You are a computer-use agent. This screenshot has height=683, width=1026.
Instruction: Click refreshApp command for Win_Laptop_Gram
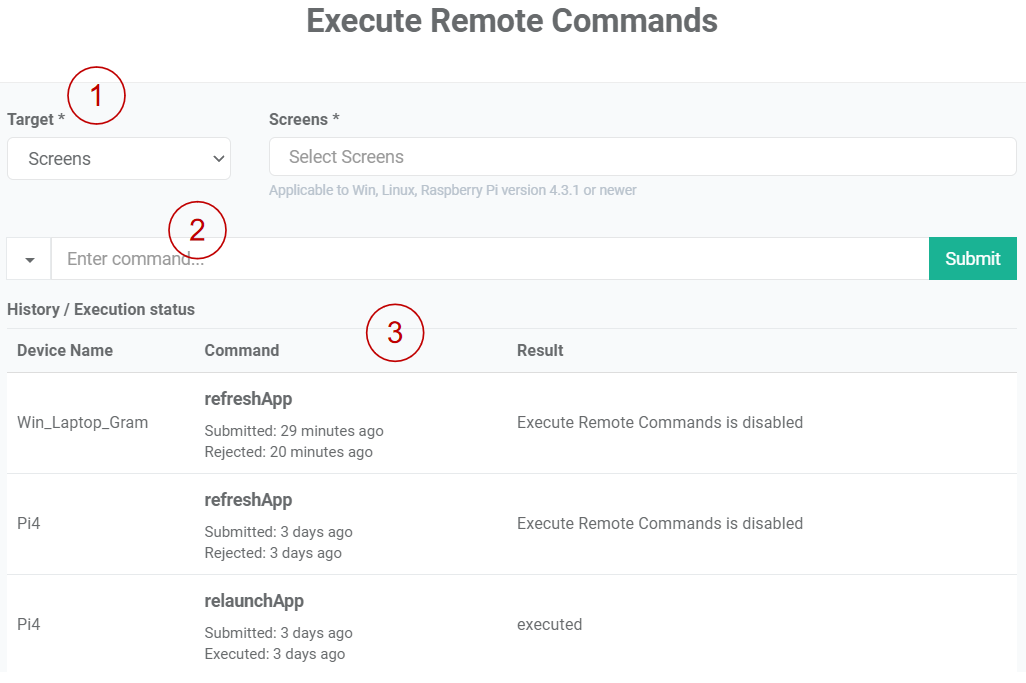point(248,398)
